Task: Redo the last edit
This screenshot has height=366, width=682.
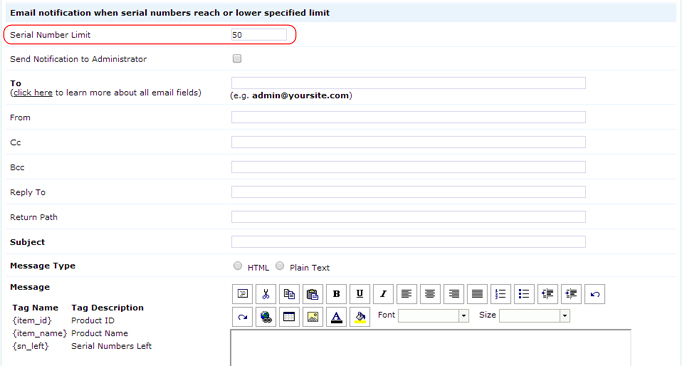Action: [243, 317]
